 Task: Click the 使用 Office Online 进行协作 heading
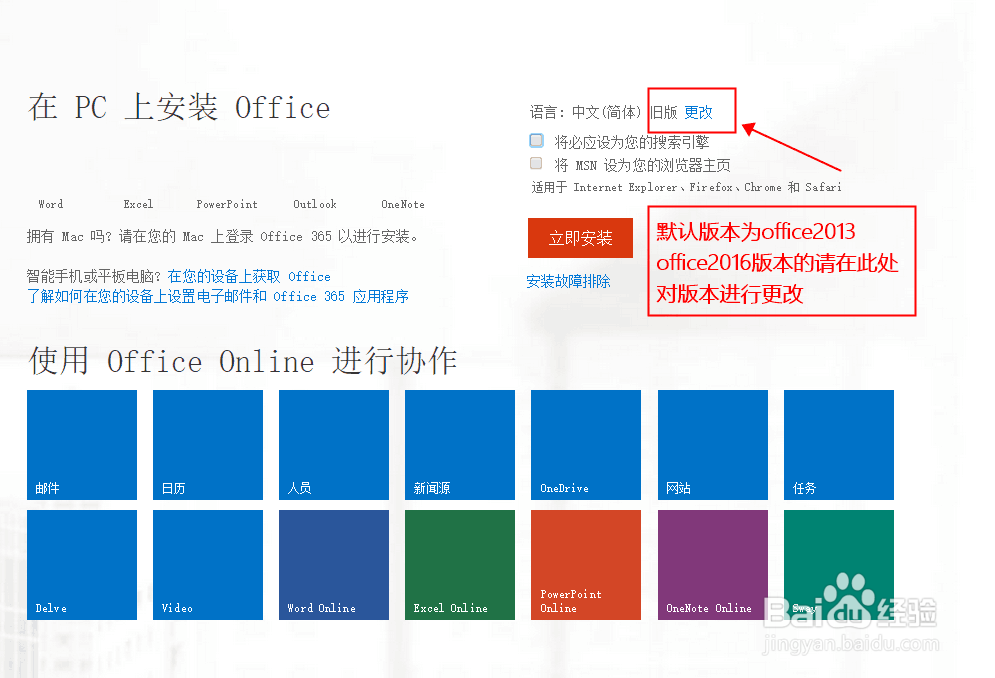click(x=242, y=361)
